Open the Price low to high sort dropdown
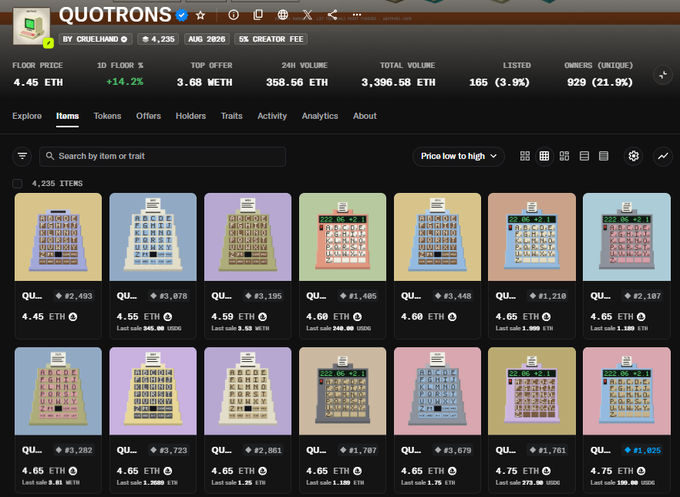Image resolution: width=680 pixels, height=497 pixels. pos(458,156)
